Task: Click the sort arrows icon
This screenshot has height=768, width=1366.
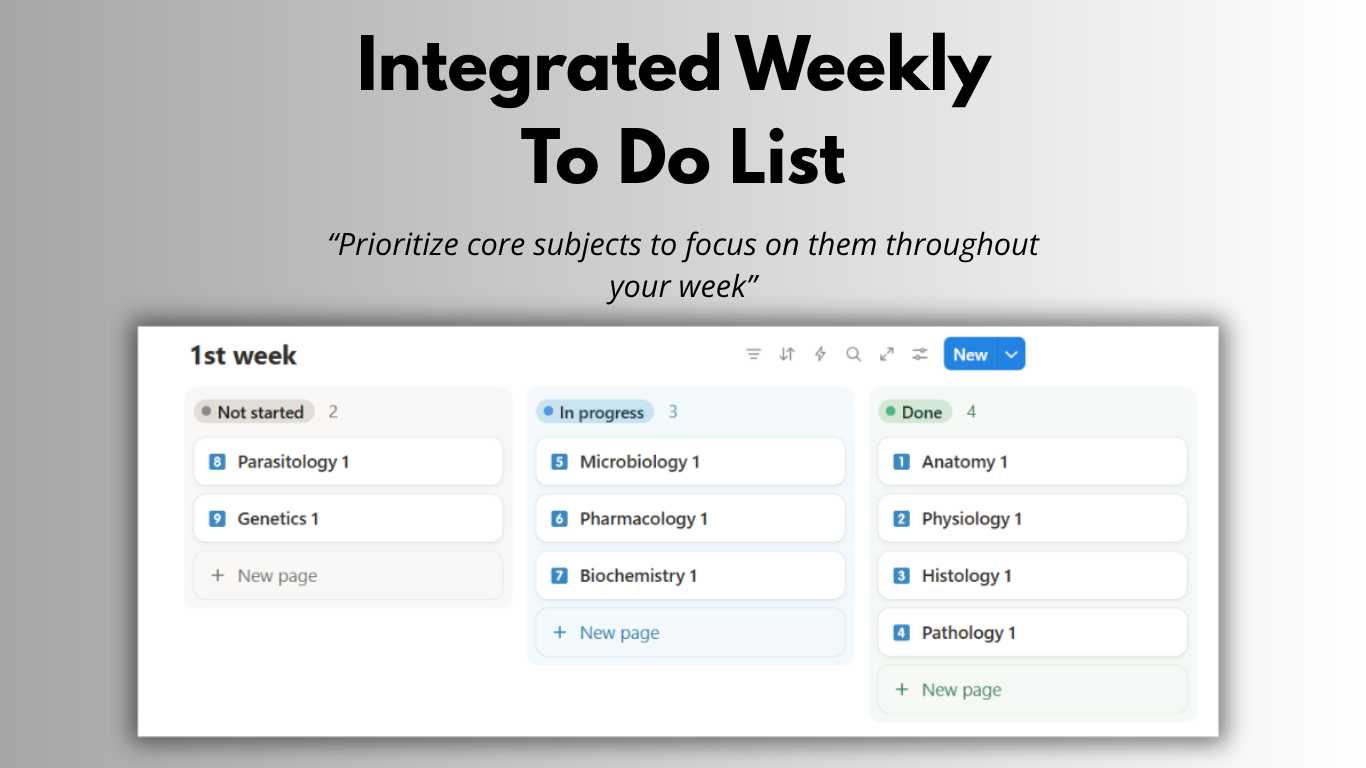Action: [x=787, y=354]
